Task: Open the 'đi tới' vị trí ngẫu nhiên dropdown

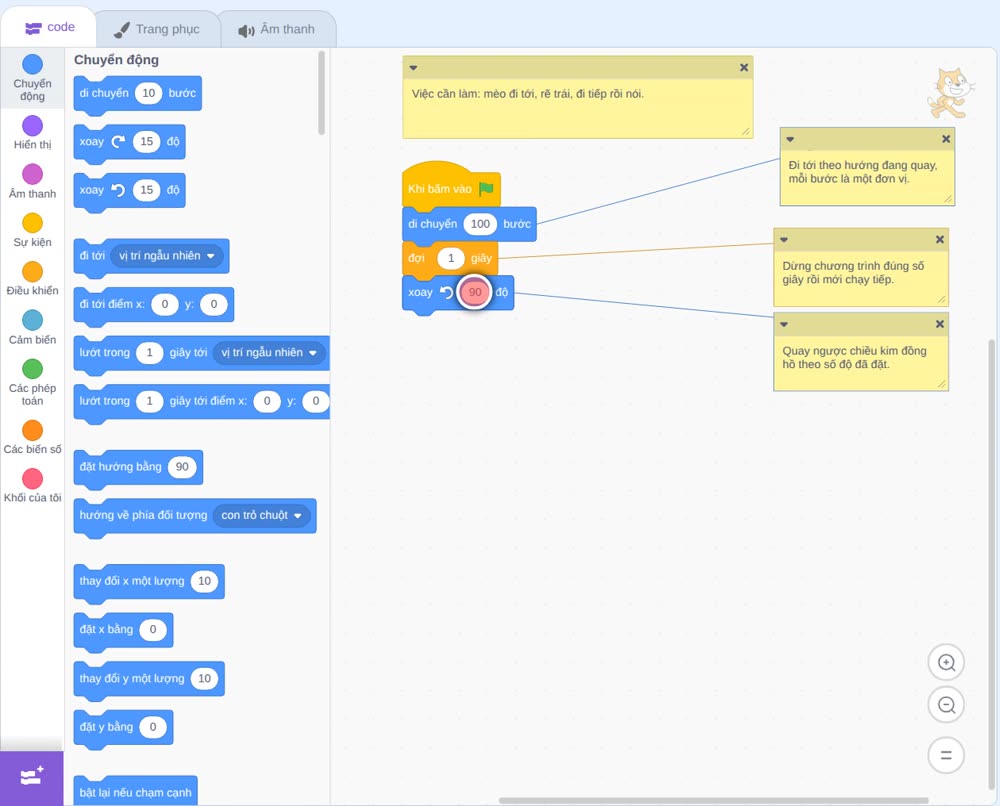Action: coord(167,256)
